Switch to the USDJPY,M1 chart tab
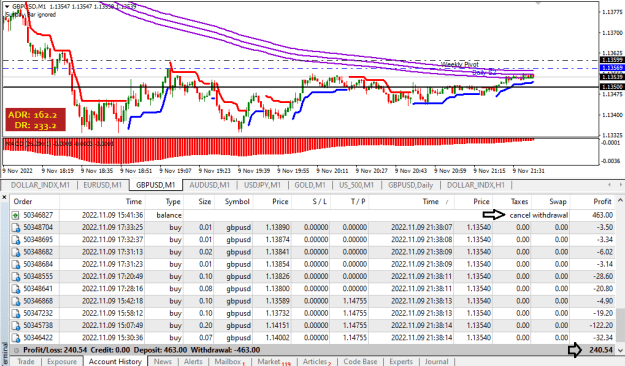 (262, 185)
